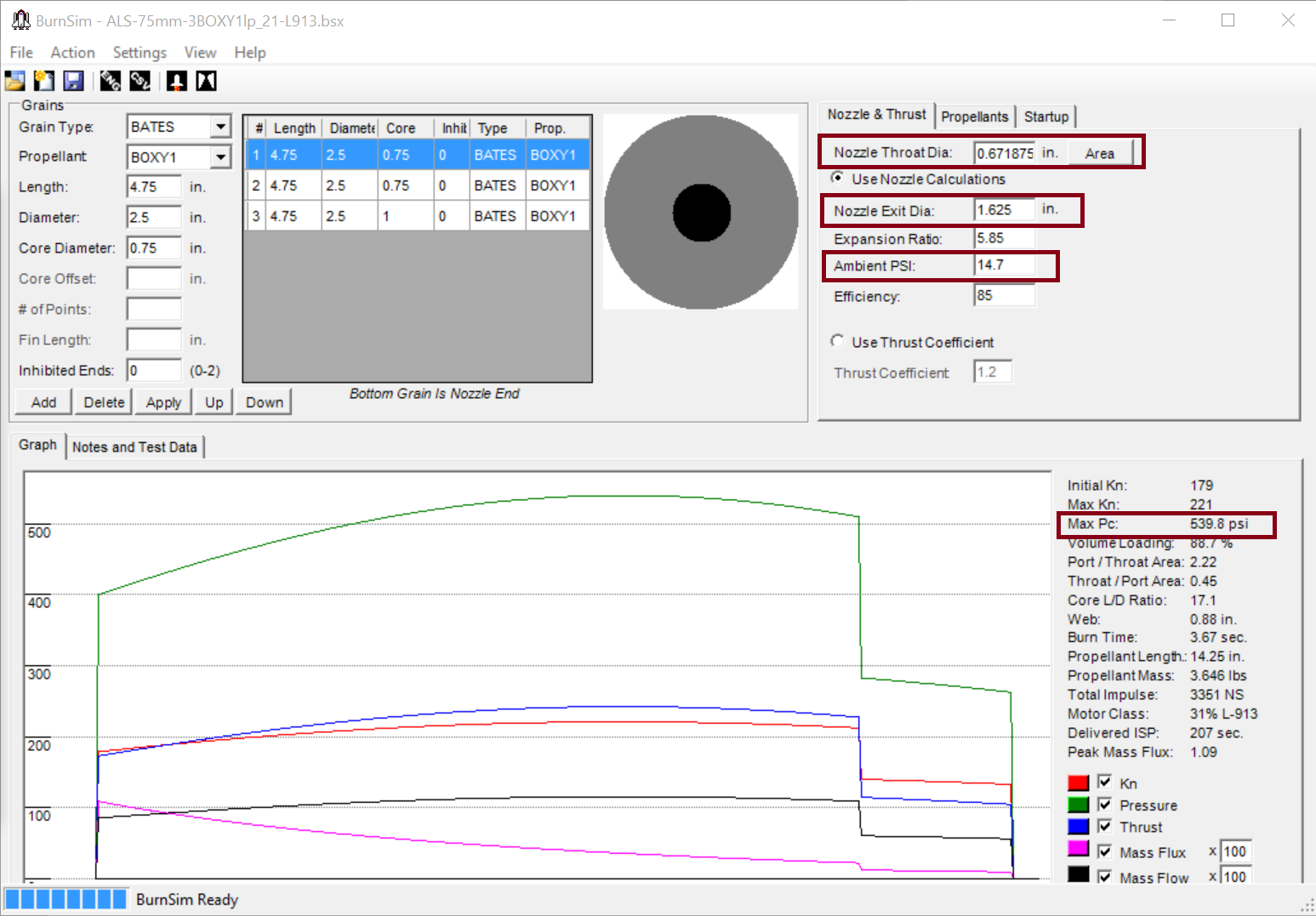Switch to the Startup tab

[1046, 117]
